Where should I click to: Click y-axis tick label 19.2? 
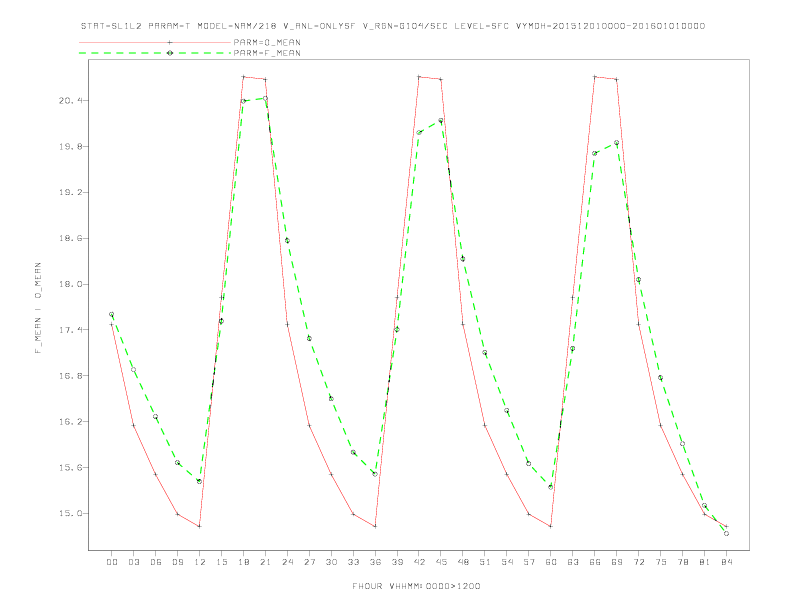point(70,192)
